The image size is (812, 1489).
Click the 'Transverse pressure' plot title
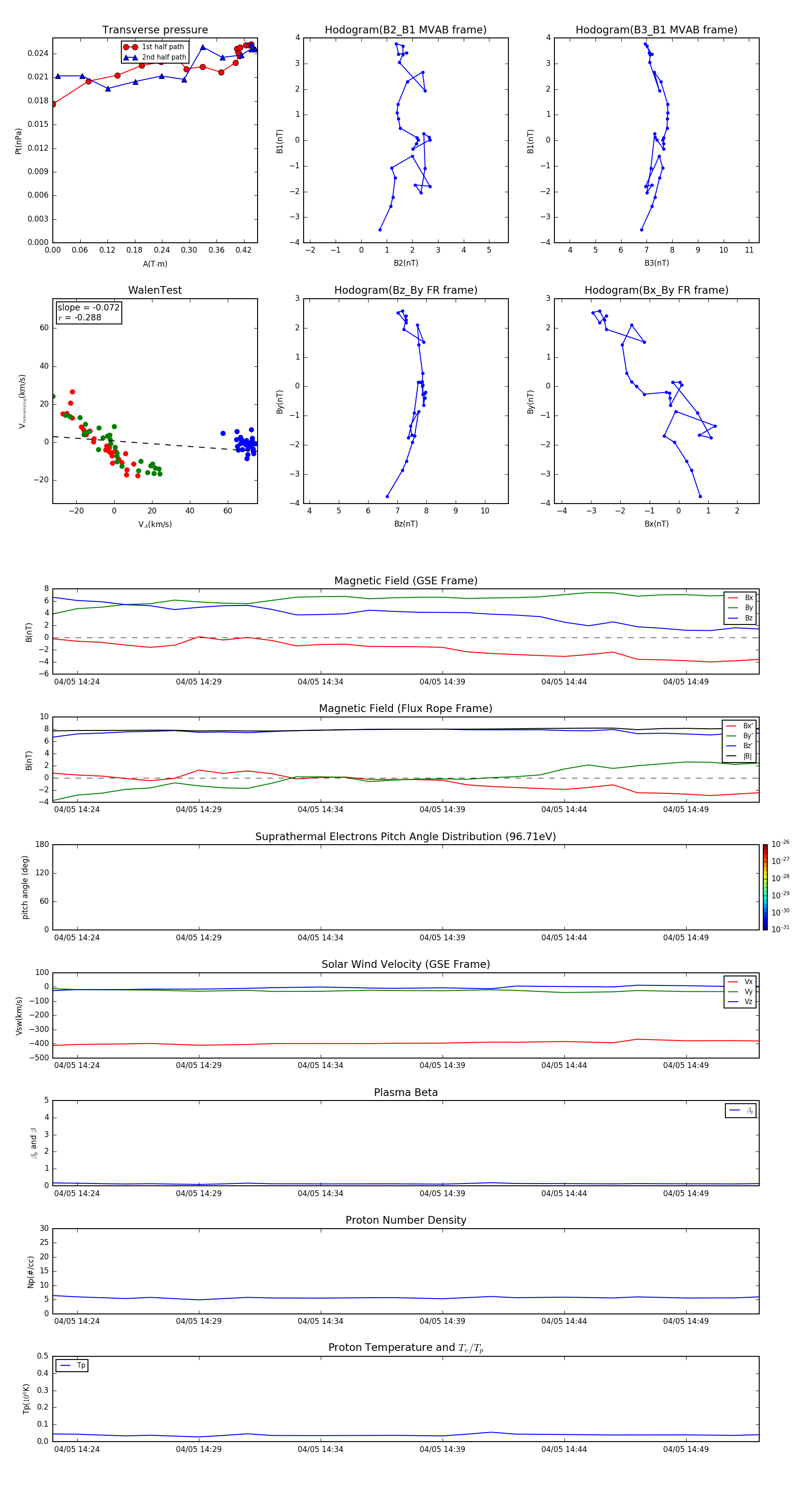[155, 30]
